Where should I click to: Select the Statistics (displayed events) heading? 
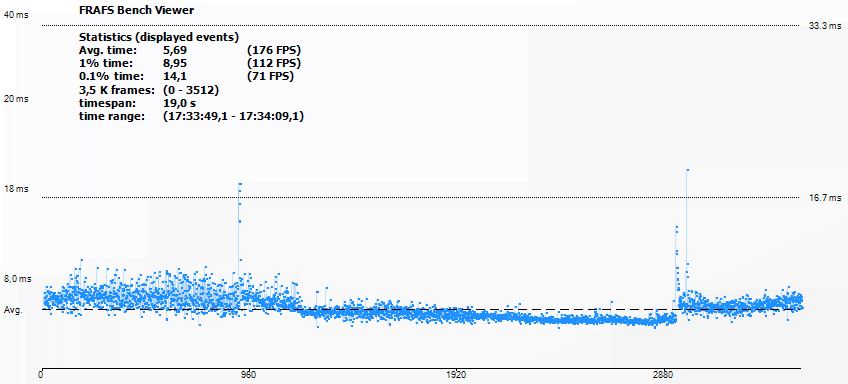point(159,37)
